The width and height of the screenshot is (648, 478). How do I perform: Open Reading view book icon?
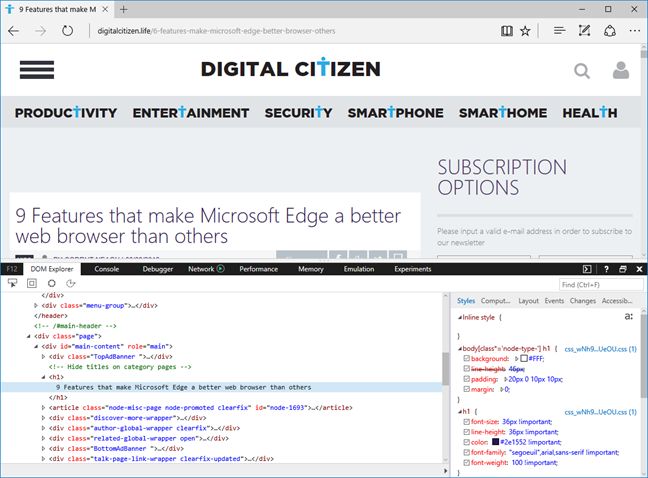pyautogui.click(x=507, y=31)
